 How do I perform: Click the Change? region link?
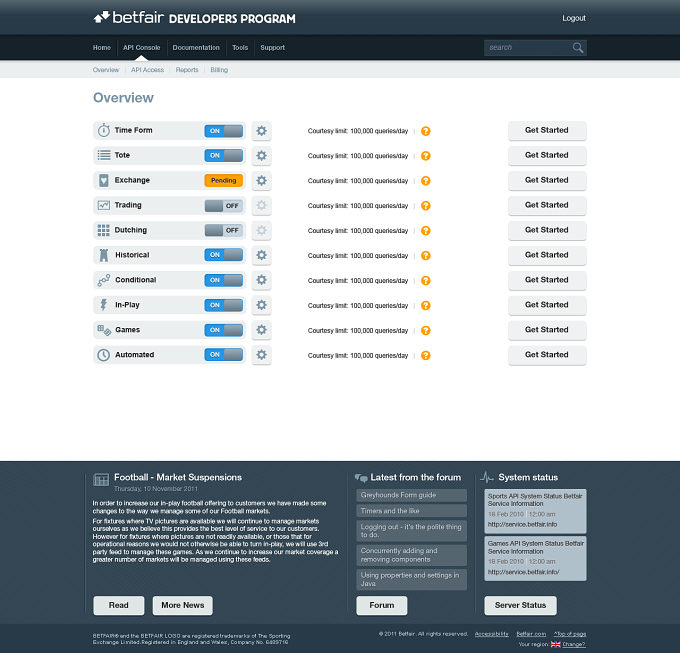574,644
